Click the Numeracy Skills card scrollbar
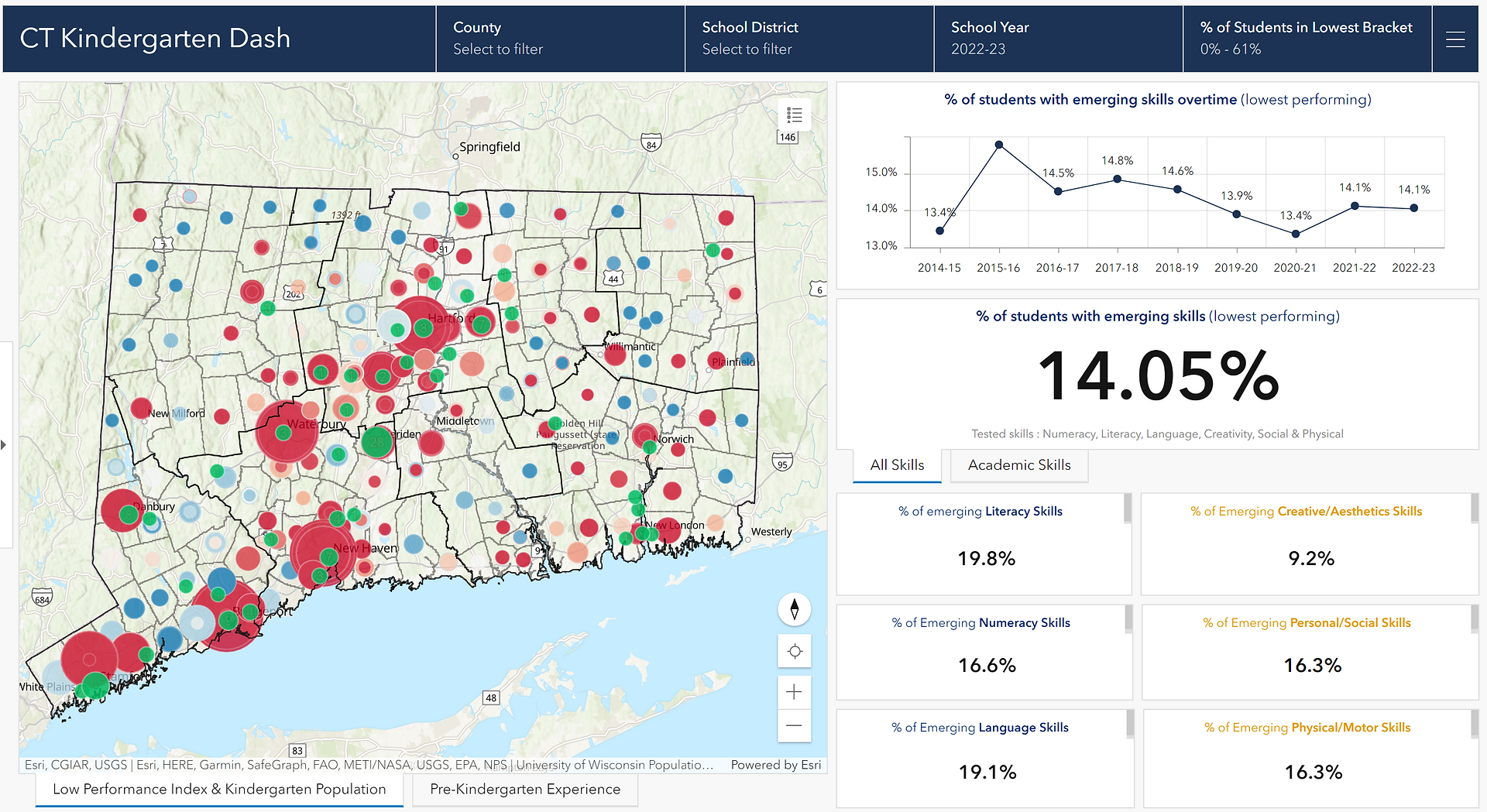 (1128, 619)
